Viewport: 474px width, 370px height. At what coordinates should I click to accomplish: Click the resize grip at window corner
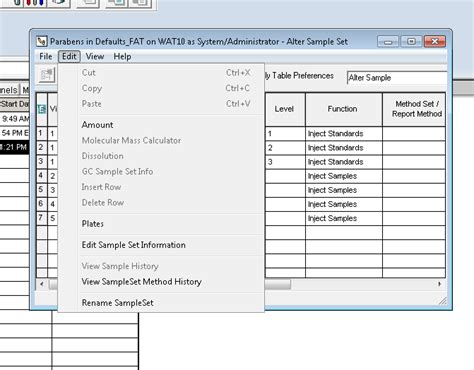tap(442, 301)
